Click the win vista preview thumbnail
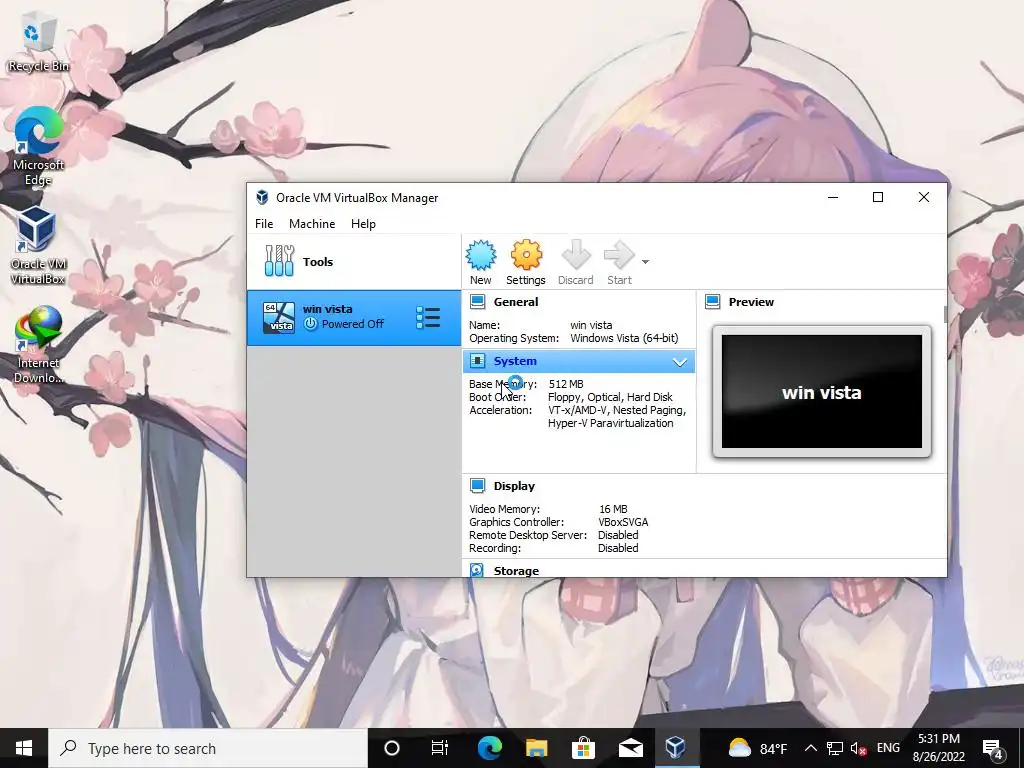Image resolution: width=1024 pixels, height=768 pixels. point(822,392)
